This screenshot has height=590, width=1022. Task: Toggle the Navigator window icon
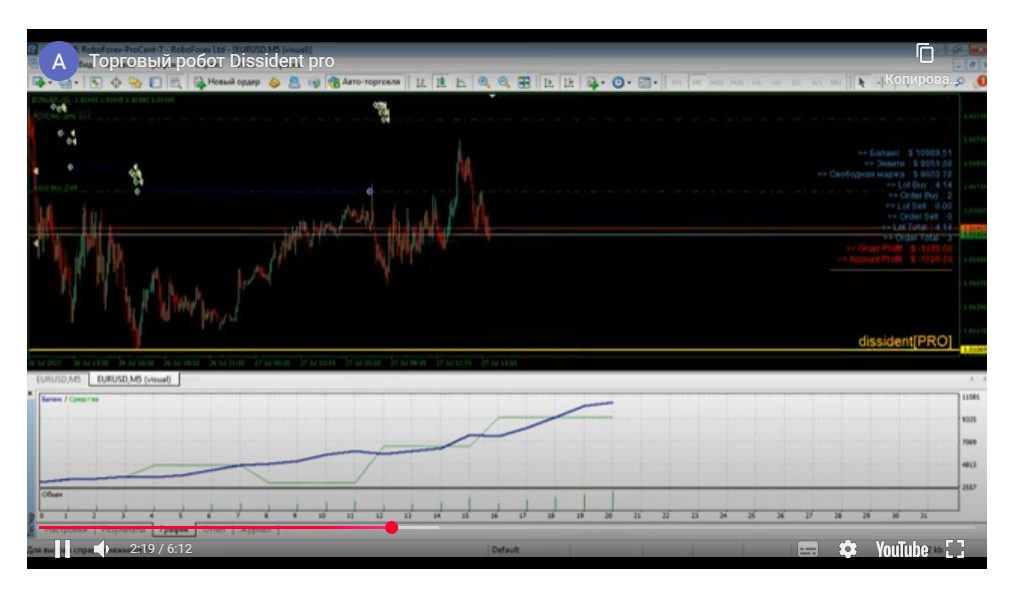pos(136,82)
